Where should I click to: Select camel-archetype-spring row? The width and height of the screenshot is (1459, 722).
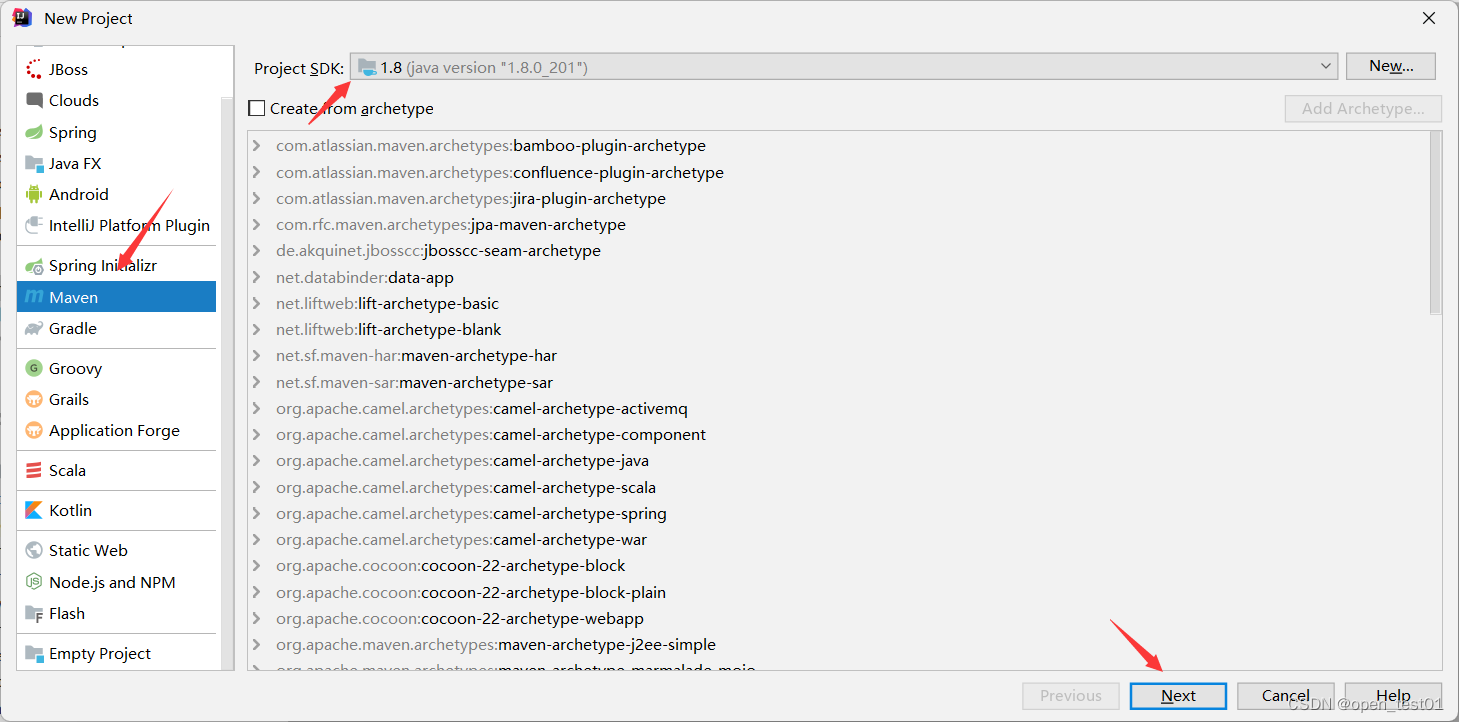pyautogui.click(x=839, y=513)
